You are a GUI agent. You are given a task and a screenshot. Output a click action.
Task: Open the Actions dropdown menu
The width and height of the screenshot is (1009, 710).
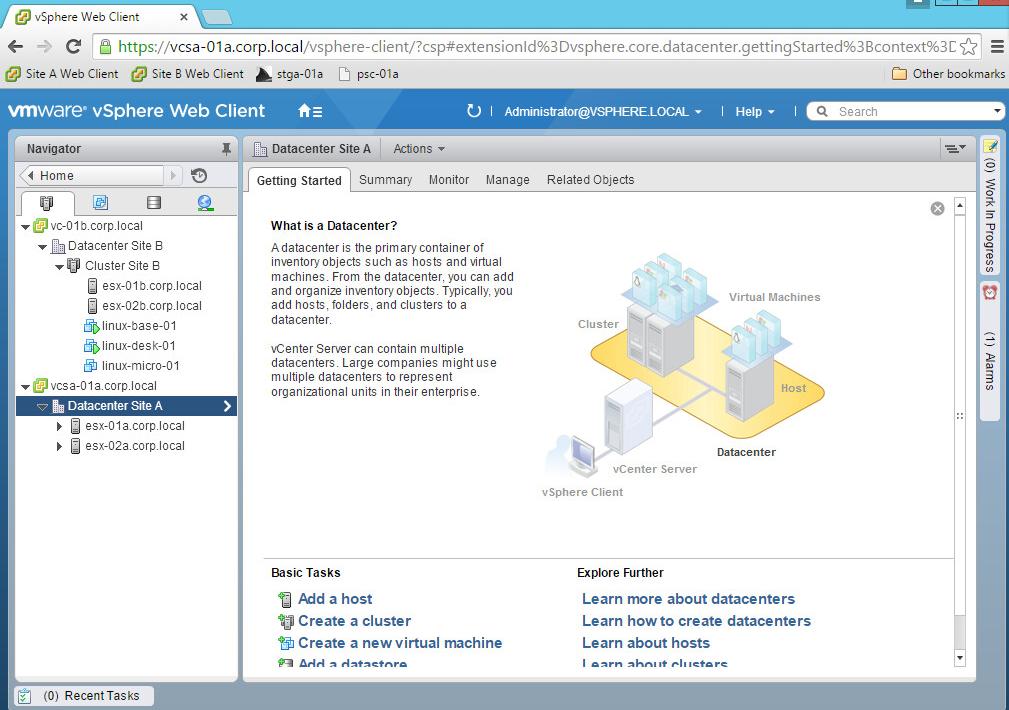pyautogui.click(x=419, y=149)
